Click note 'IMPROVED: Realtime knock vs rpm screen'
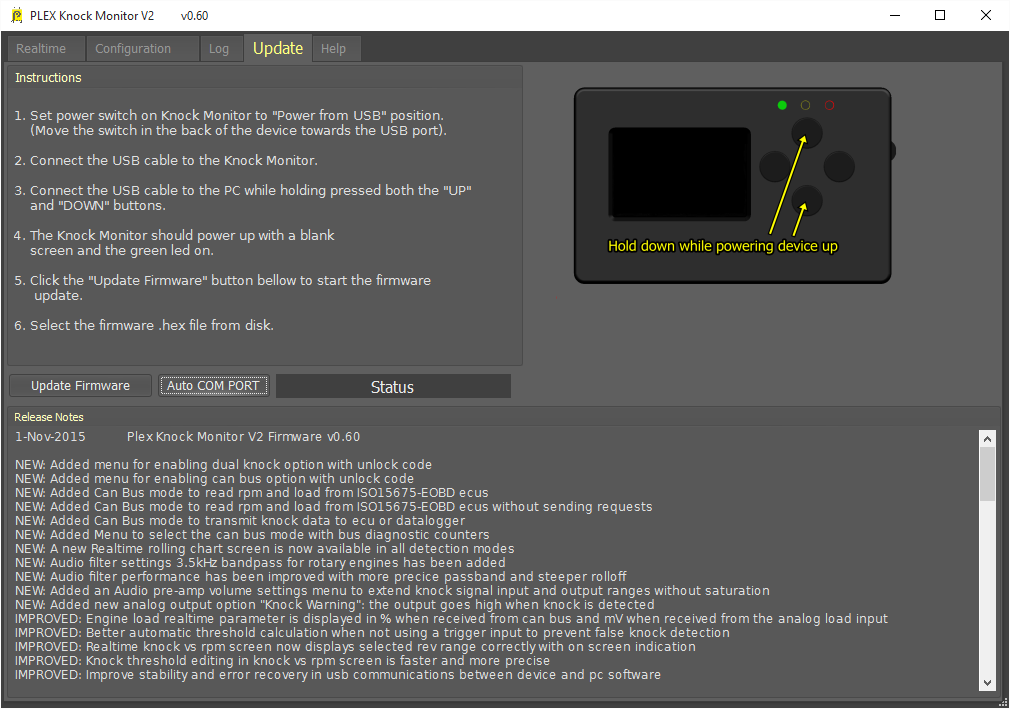The image size is (1010, 709). 356,647
